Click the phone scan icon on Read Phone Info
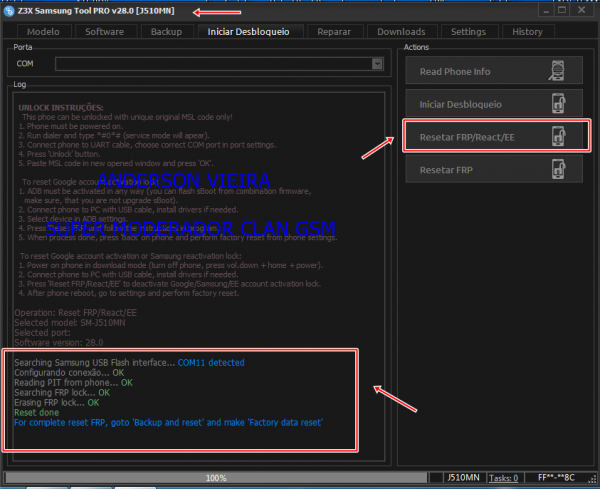 [x=557, y=70]
